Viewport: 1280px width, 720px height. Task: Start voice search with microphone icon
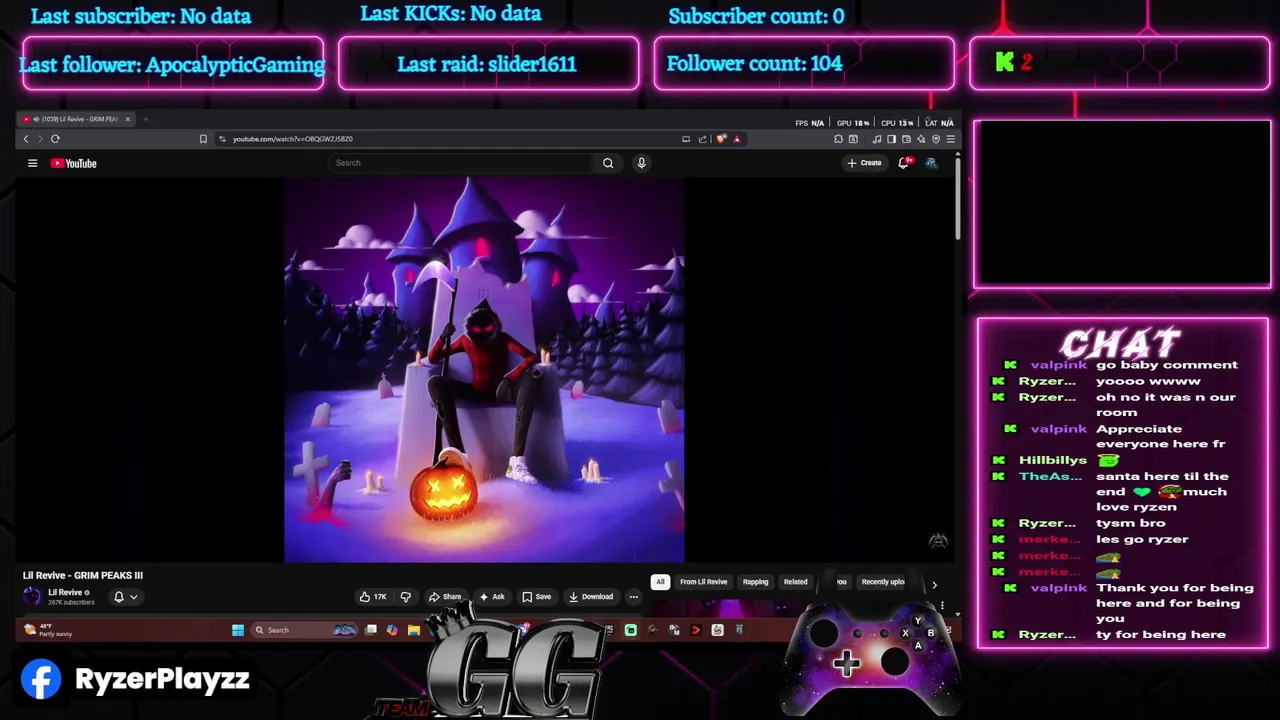coord(641,163)
